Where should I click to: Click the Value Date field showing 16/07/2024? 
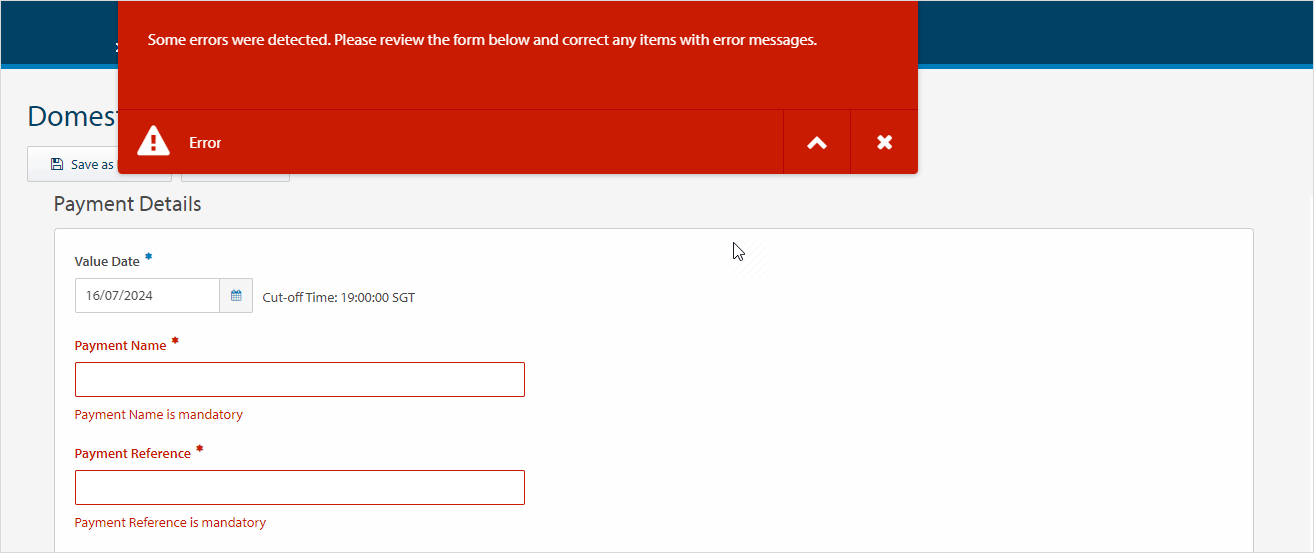click(x=147, y=296)
